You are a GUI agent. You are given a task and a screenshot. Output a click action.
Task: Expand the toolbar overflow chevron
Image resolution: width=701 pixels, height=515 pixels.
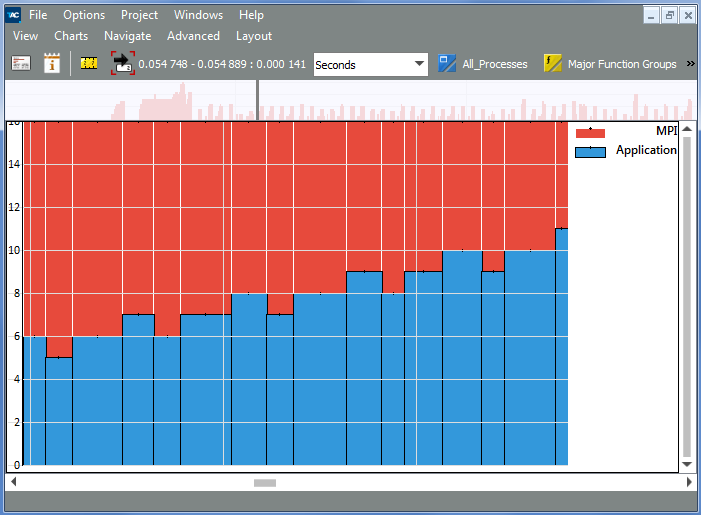pos(689,64)
